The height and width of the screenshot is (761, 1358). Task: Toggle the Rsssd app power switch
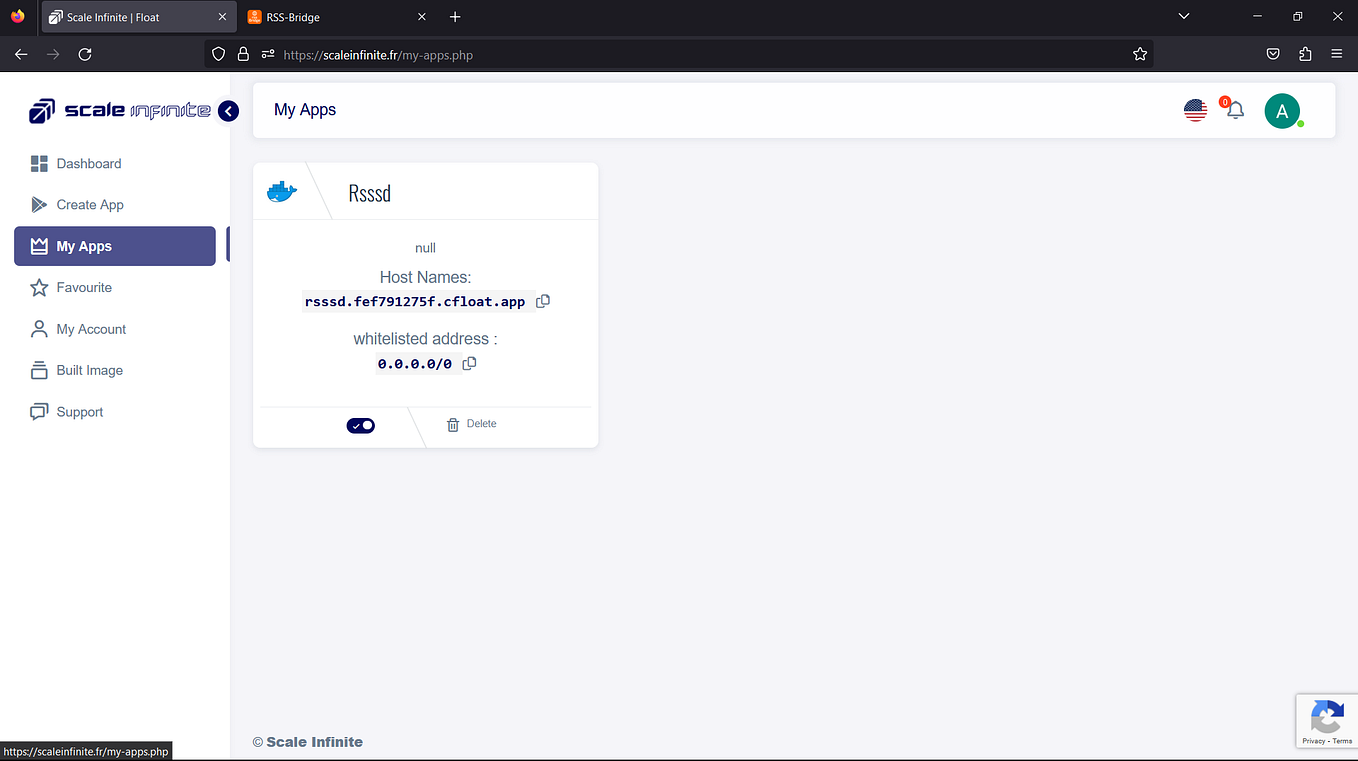pyautogui.click(x=360, y=425)
